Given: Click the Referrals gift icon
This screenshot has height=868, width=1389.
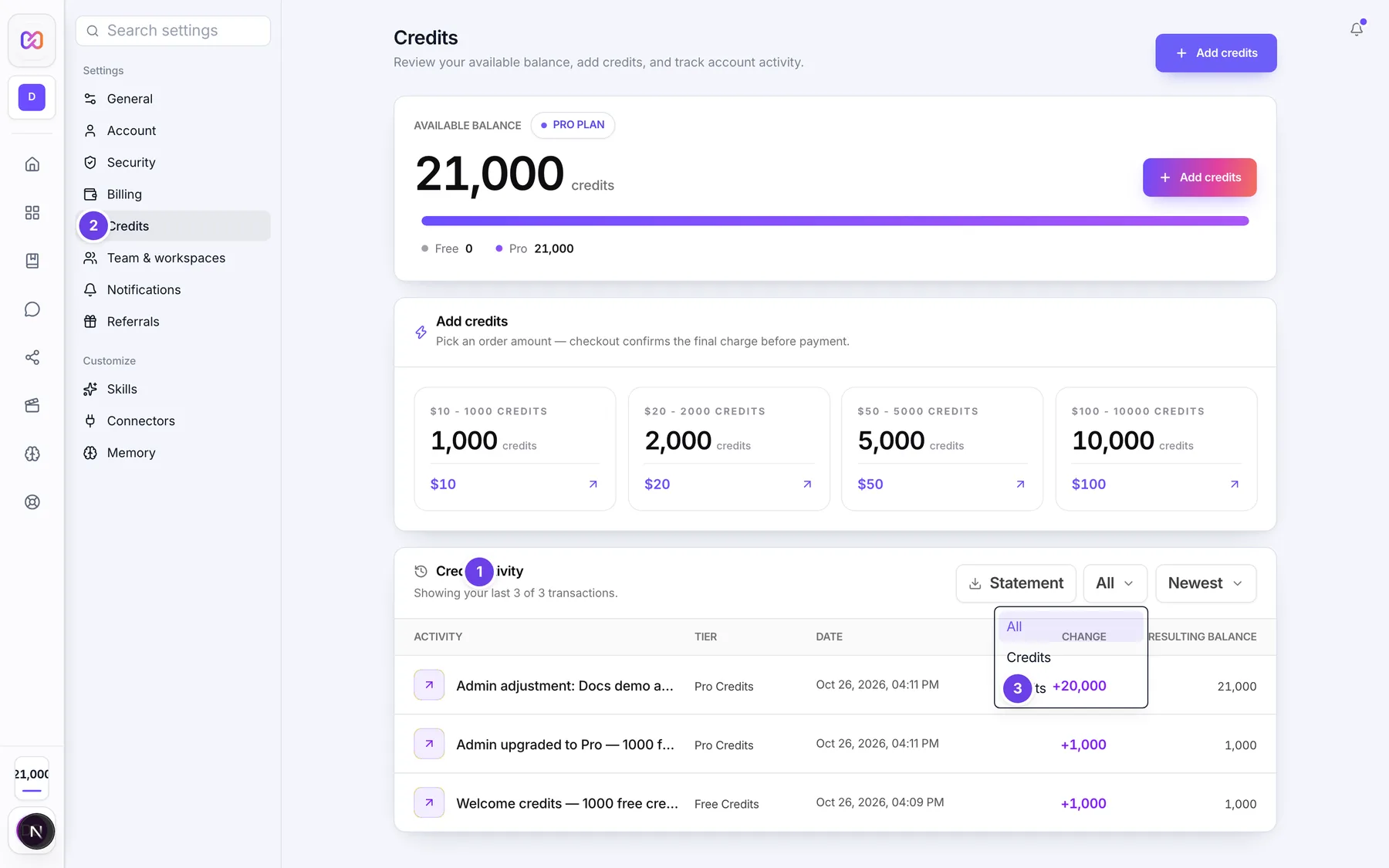Looking at the screenshot, I should (90, 322).
